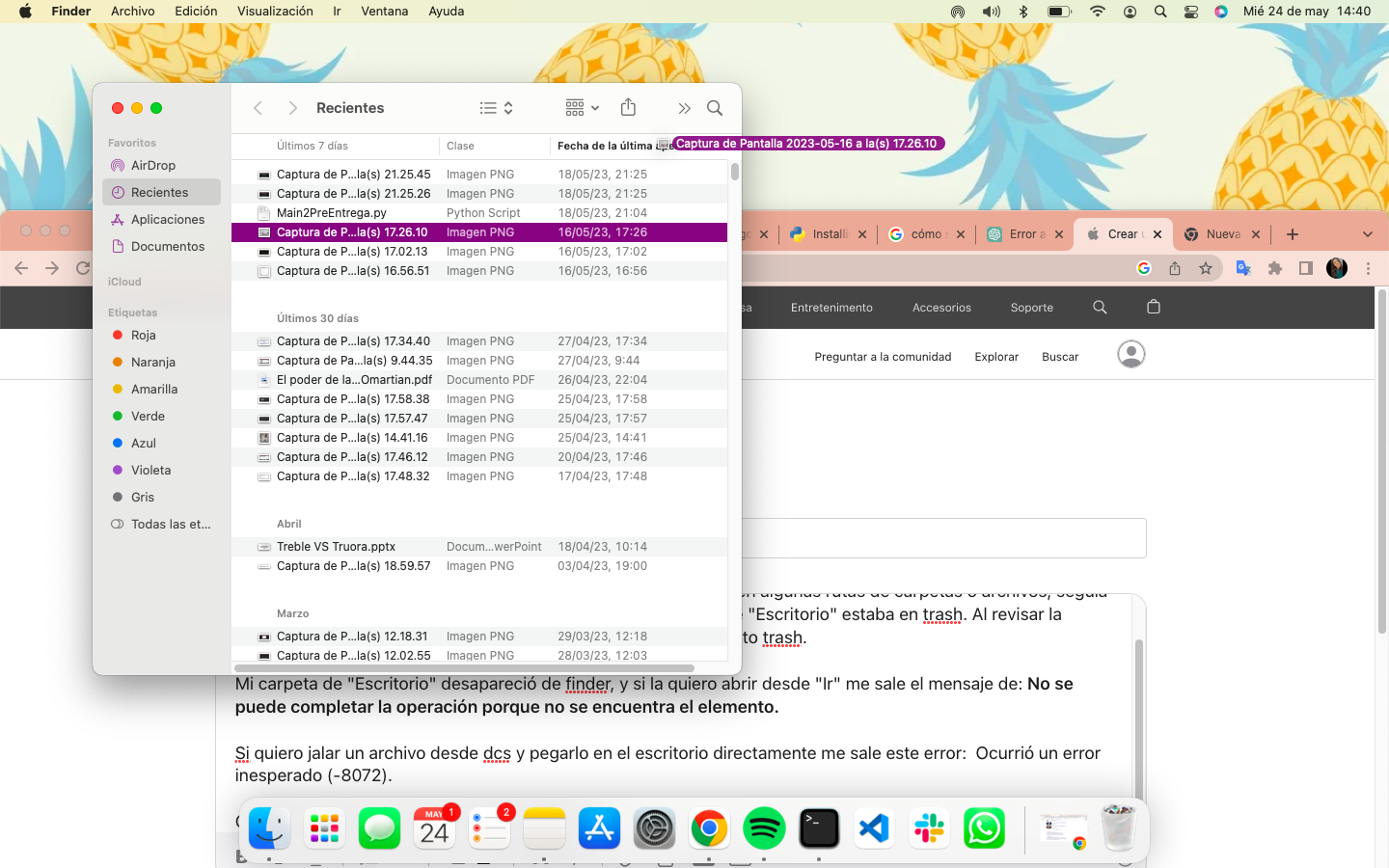Expand the group-by grid dropdown

tap(582, 108)
